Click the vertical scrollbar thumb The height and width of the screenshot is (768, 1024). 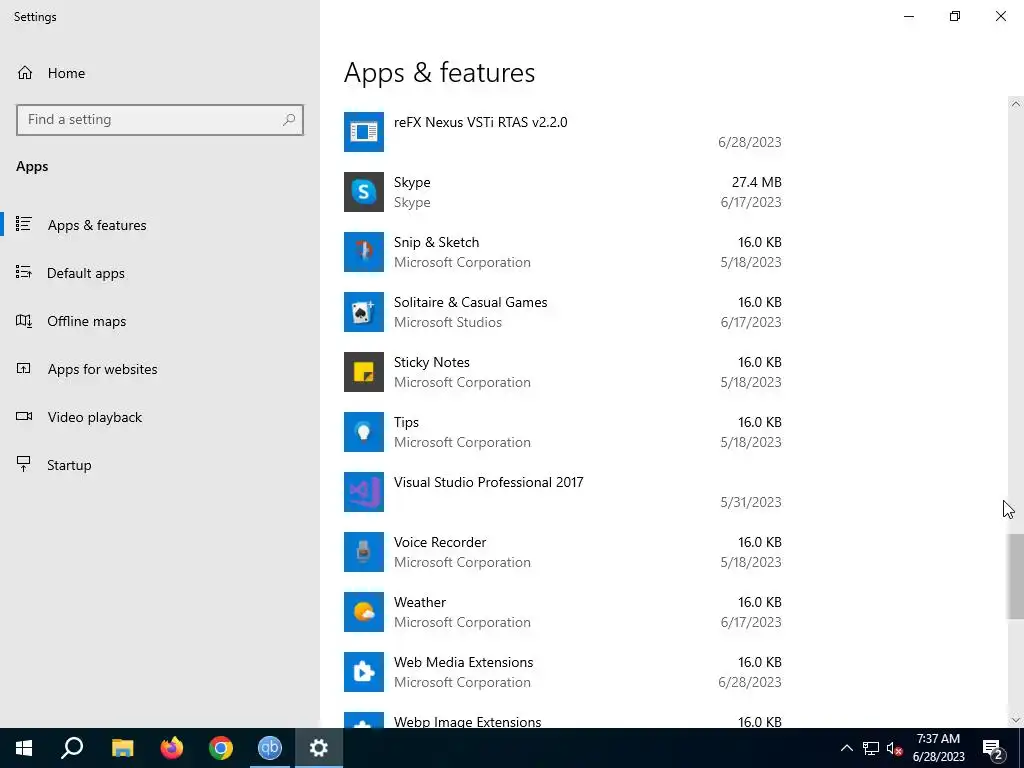tap(1015, 577)
